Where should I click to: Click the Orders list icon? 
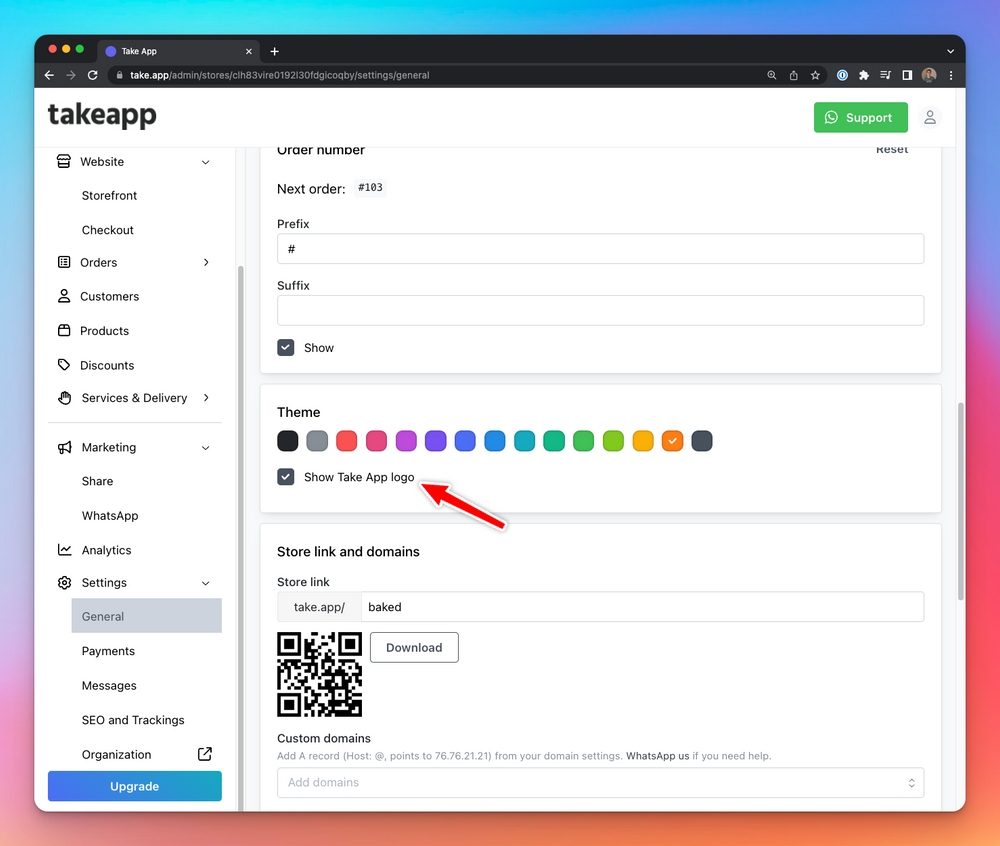(x=64, y=262)
